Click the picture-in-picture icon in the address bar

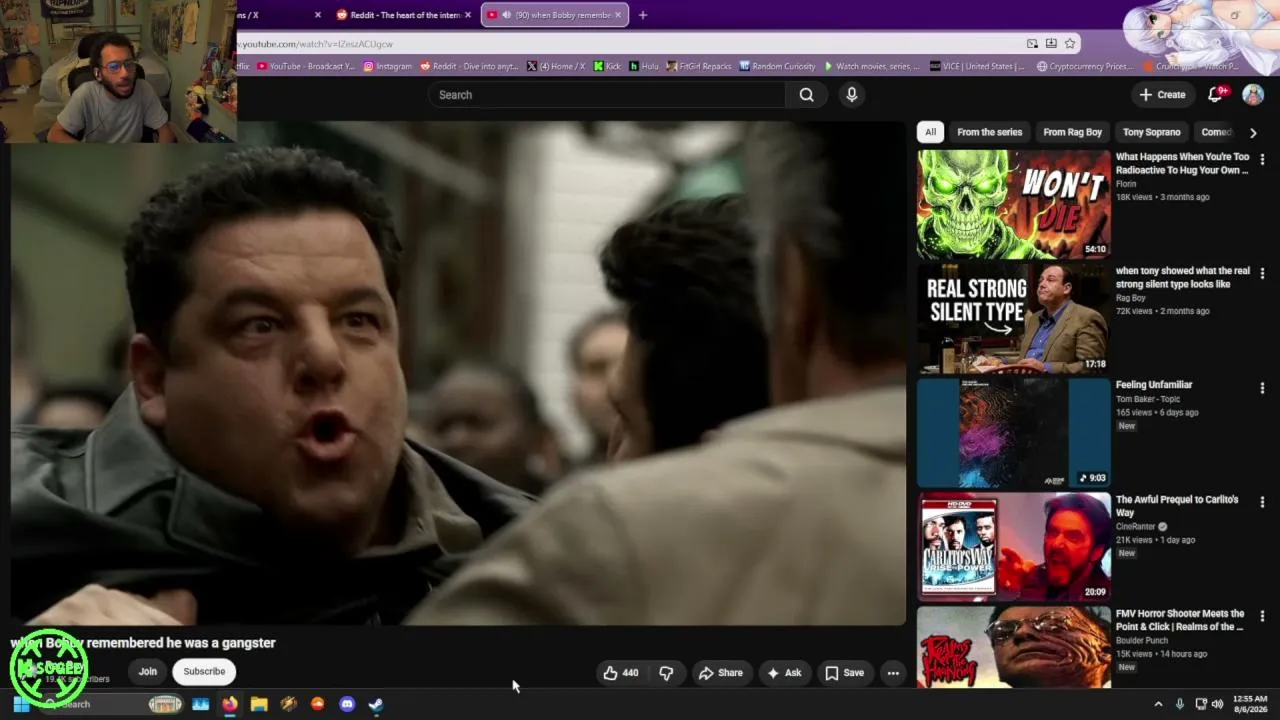coord(1032,44)
